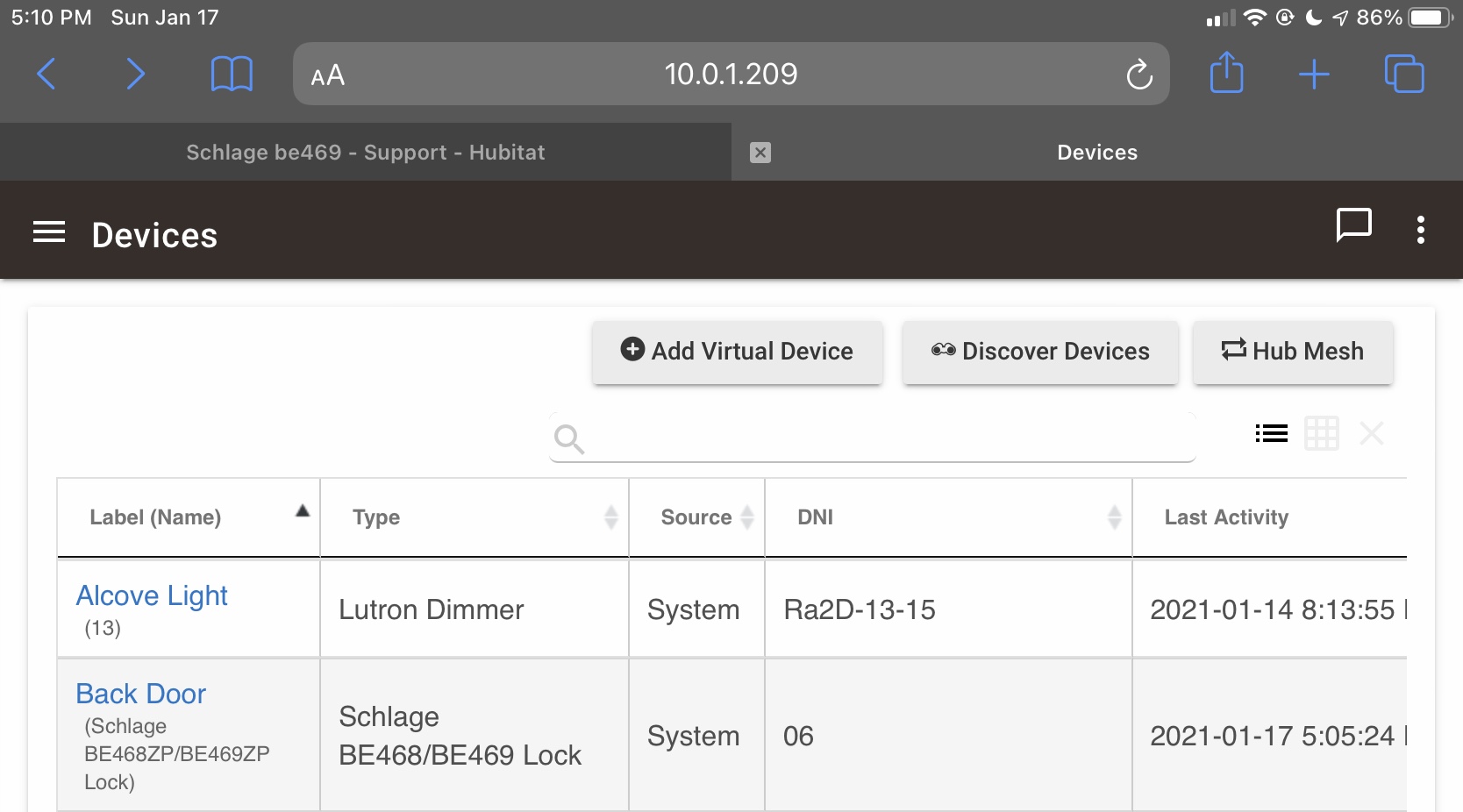This screenshot has width=1463, height=812.
Task: Switch to grid view icon
Action: coord(1322,433)
